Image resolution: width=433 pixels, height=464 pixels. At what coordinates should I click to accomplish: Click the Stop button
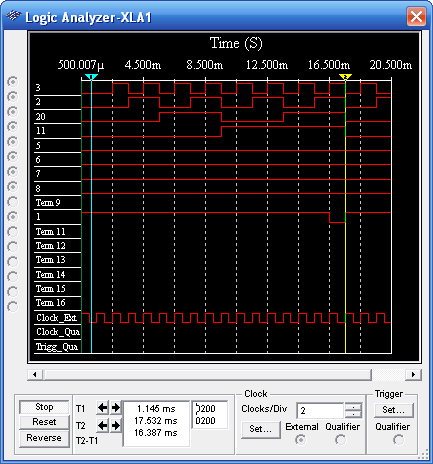point(44,407)
